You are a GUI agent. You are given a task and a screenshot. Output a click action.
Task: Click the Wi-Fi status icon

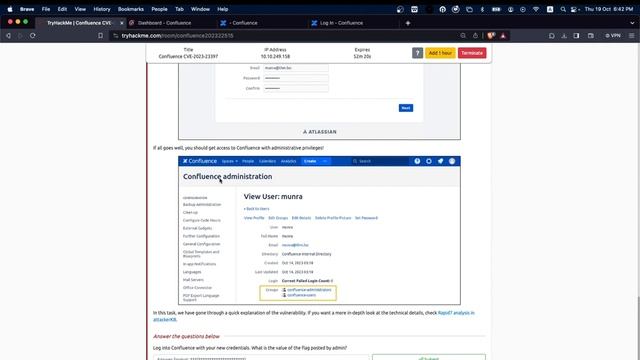point(536,9)
